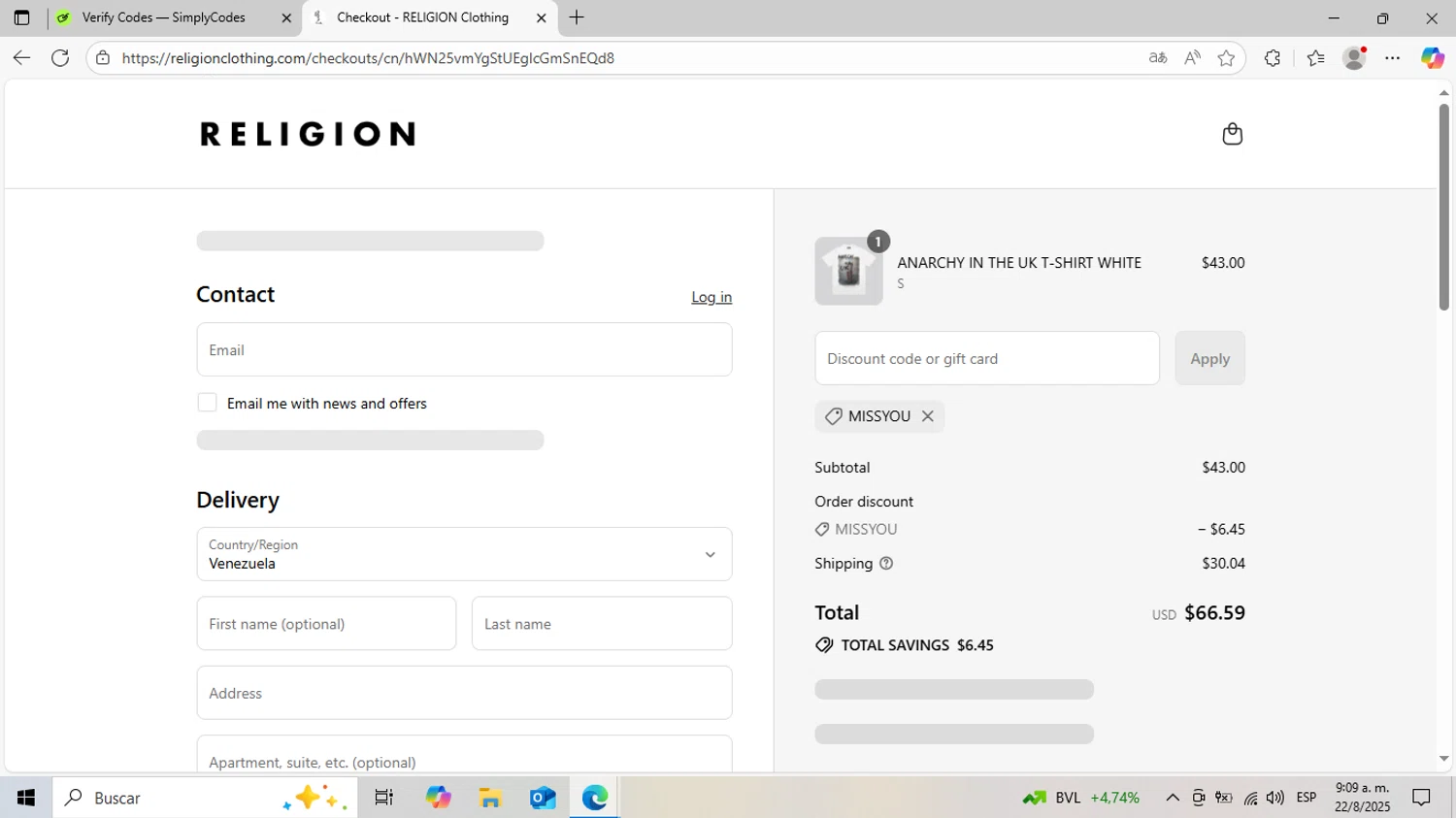The height and width of the screenshot is (818, 1456).
Task: Click the ANARCHY IN THE UK T-SHIRT WHITE text
Action: [x=1019, y=263]
